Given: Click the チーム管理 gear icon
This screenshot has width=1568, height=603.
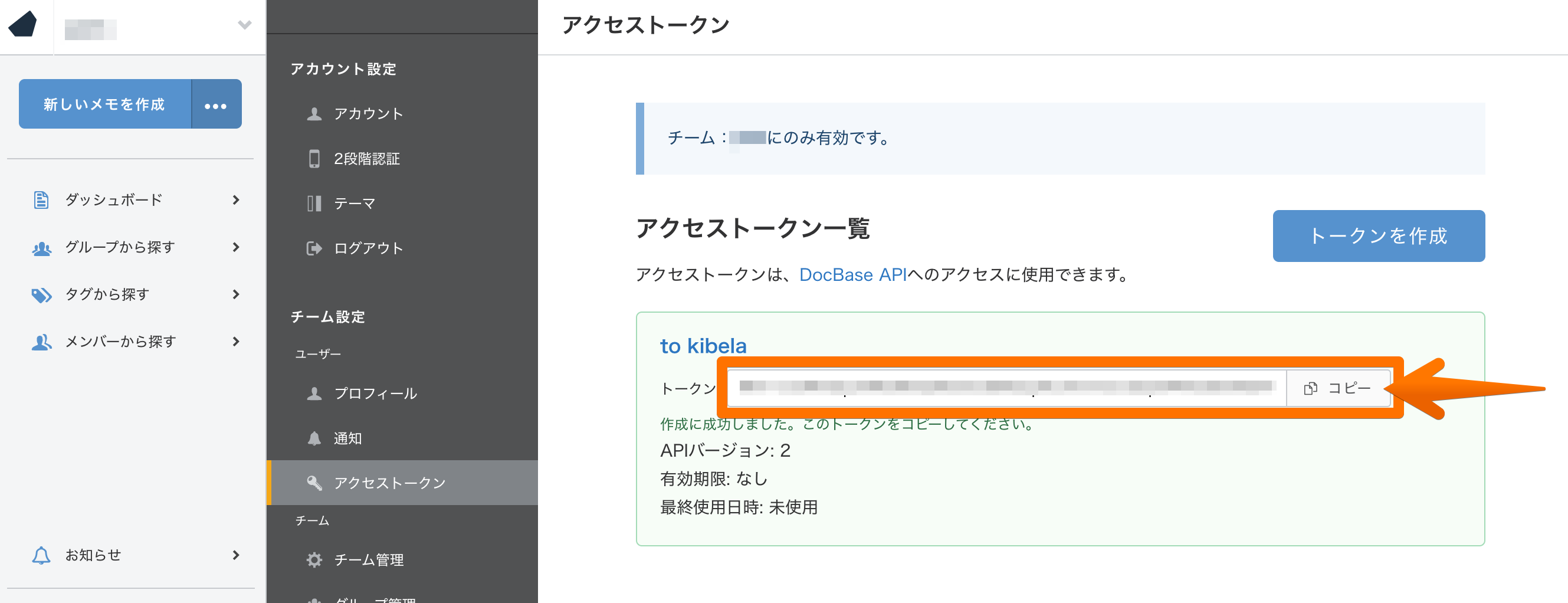Looking at the screenshot, I should pyautogui.click(x=314, y=560).
